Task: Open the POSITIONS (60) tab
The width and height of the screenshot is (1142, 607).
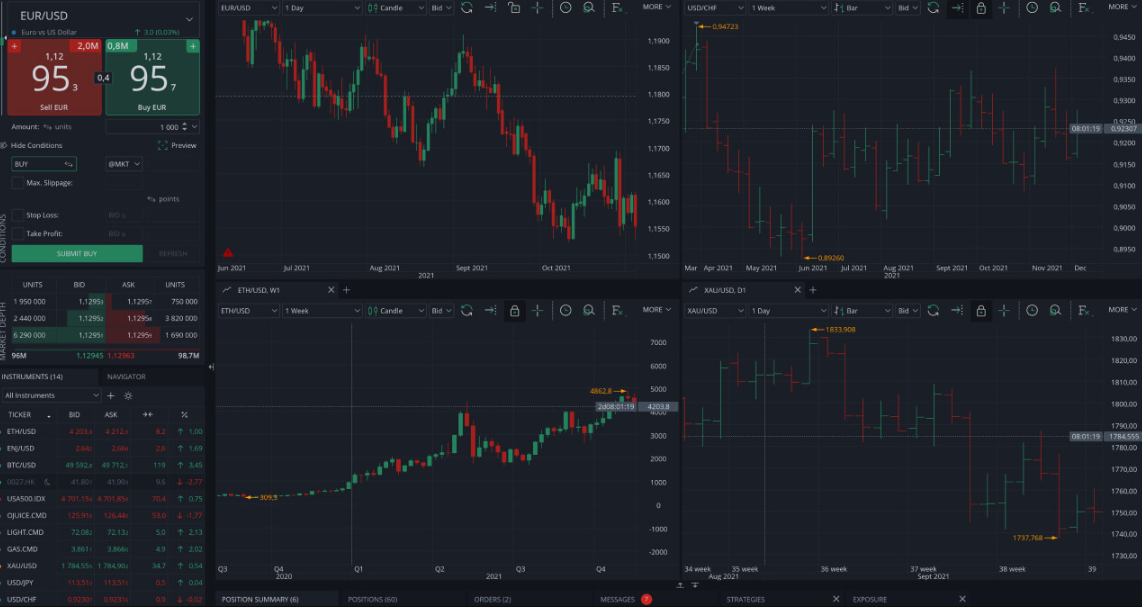Action: pyautogui.click(x=372, y=600)
